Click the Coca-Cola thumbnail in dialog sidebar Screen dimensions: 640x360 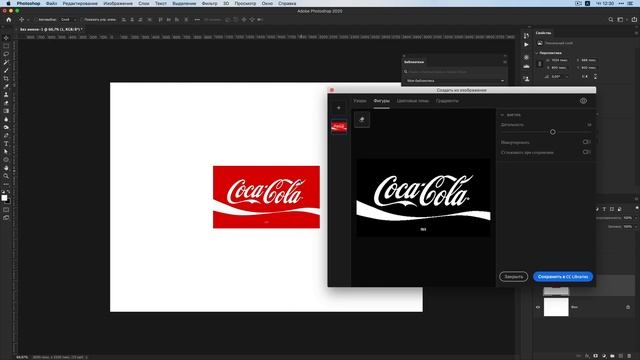tap(339, 127)
